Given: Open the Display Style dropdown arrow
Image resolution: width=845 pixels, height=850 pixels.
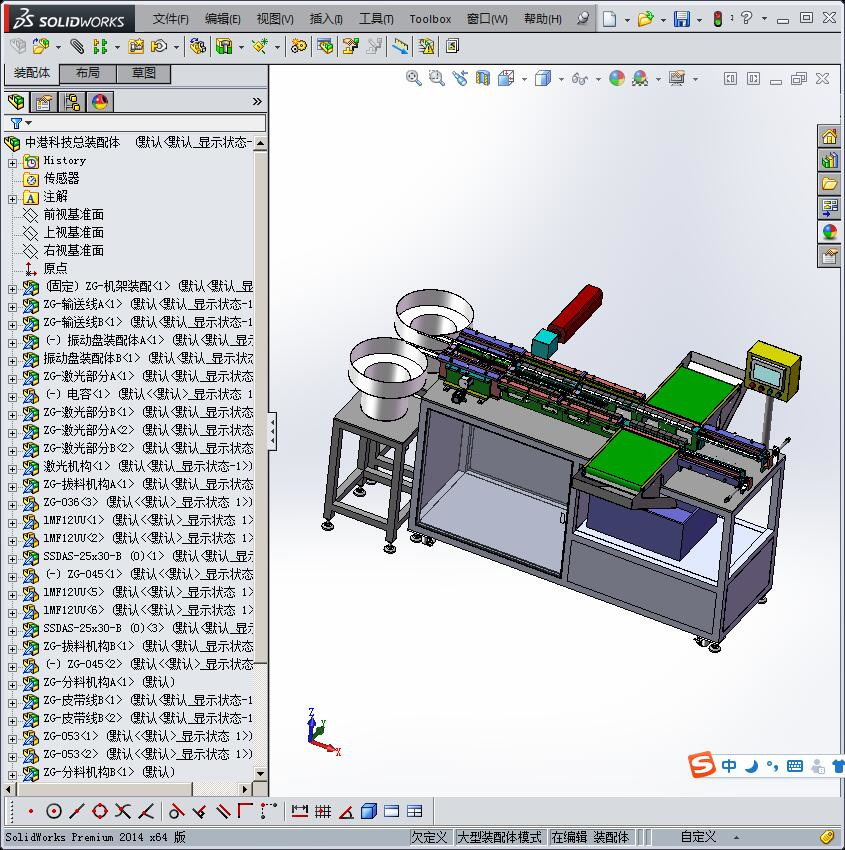Looking at the screenshot, I should (560, 77).
